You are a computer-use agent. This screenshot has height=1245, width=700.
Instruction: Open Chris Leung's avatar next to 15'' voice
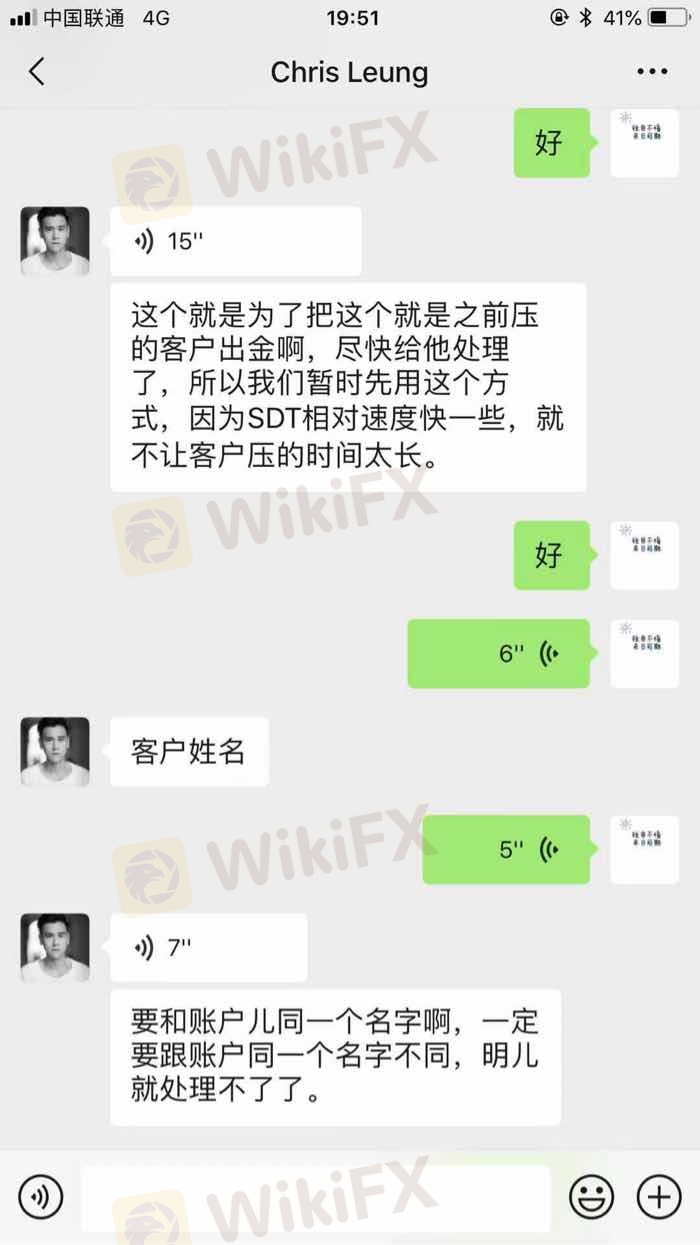tap(55, 241)
